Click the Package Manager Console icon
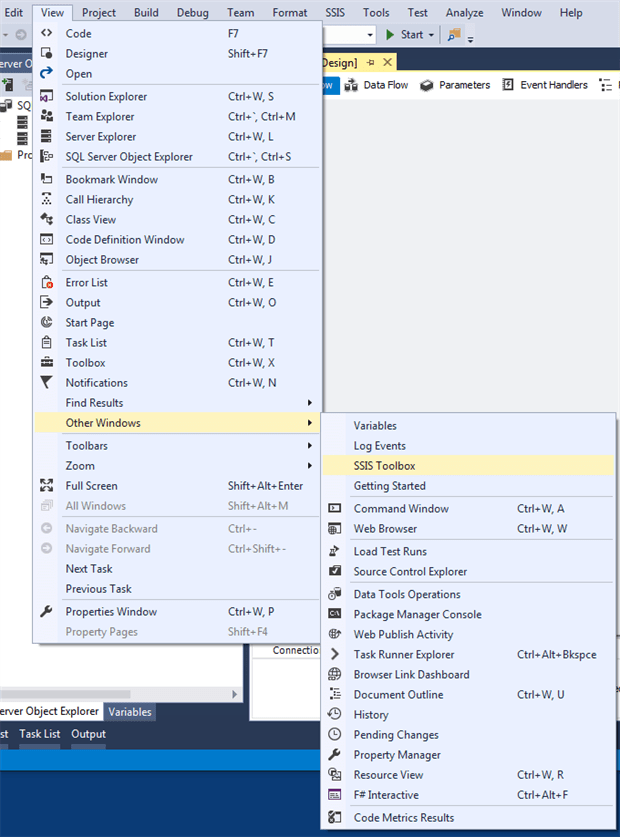Viewport: 620px width, 837px height. pyautogui.click(x=334, y=614)
